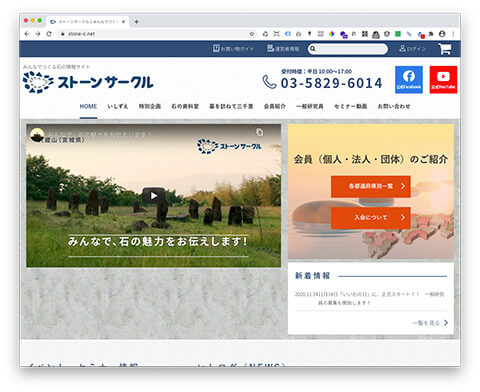Click the official Facebook icon
The image size is (480, 392).
pyautogui.click(x=409, y=79)
